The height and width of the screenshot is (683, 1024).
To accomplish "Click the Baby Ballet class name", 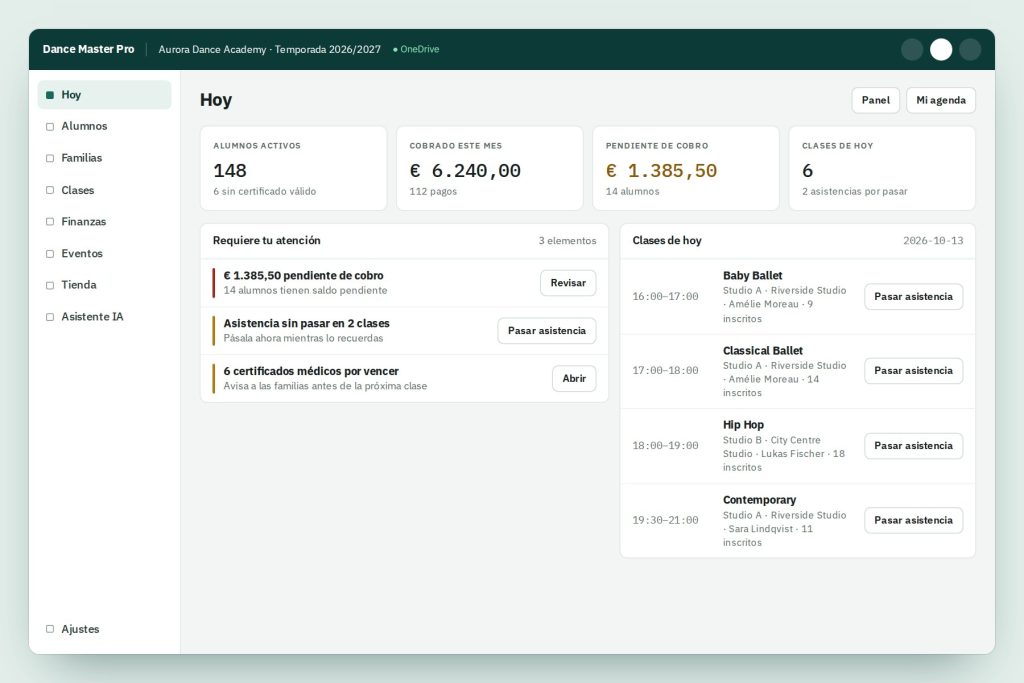I will 752,276.
